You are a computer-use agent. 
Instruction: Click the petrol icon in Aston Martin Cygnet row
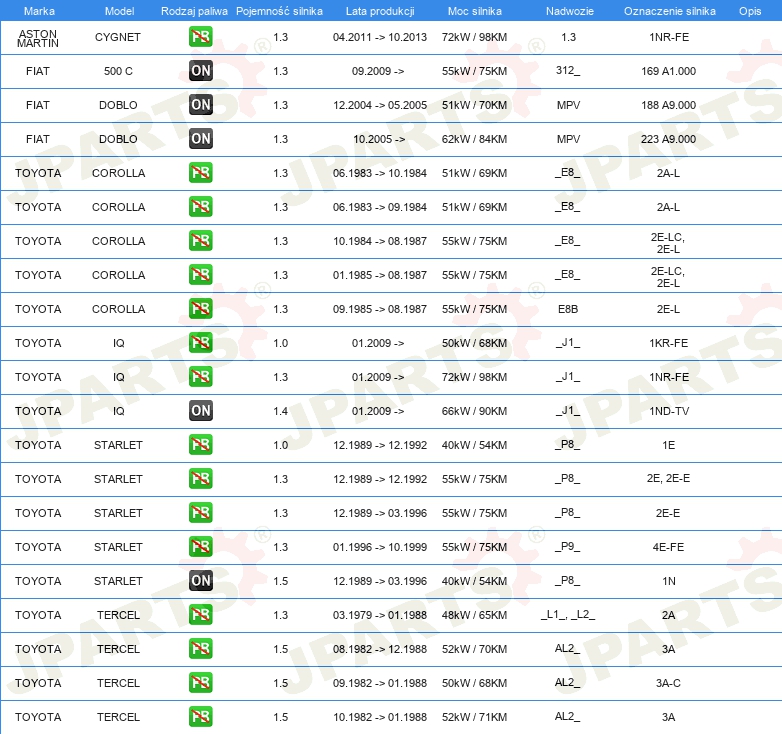pos(201,37)
